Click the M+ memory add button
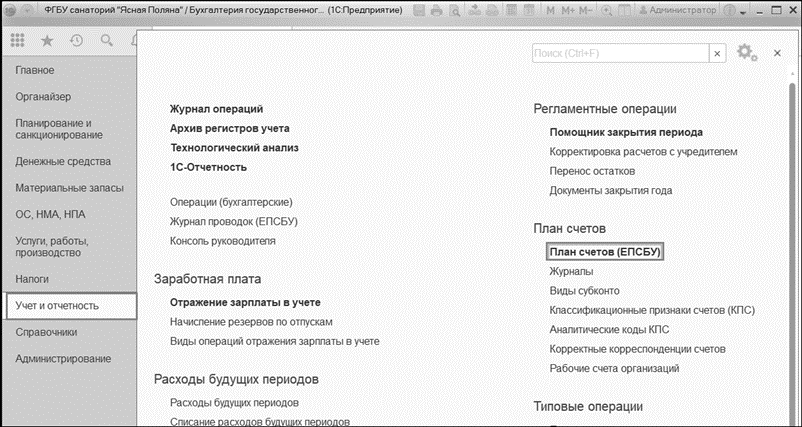Image resolution: width=802 pixels, height=427 pixels. point(568,10)
